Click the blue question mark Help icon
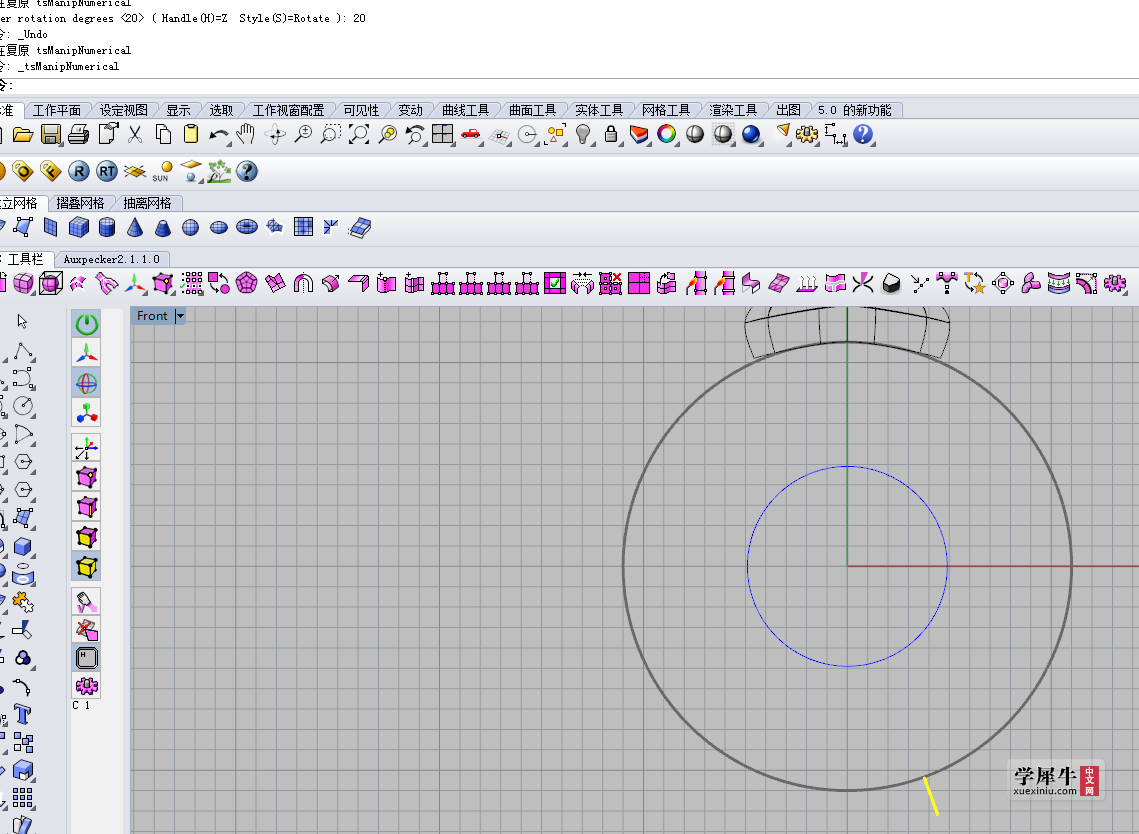 (x=863, y=134)
